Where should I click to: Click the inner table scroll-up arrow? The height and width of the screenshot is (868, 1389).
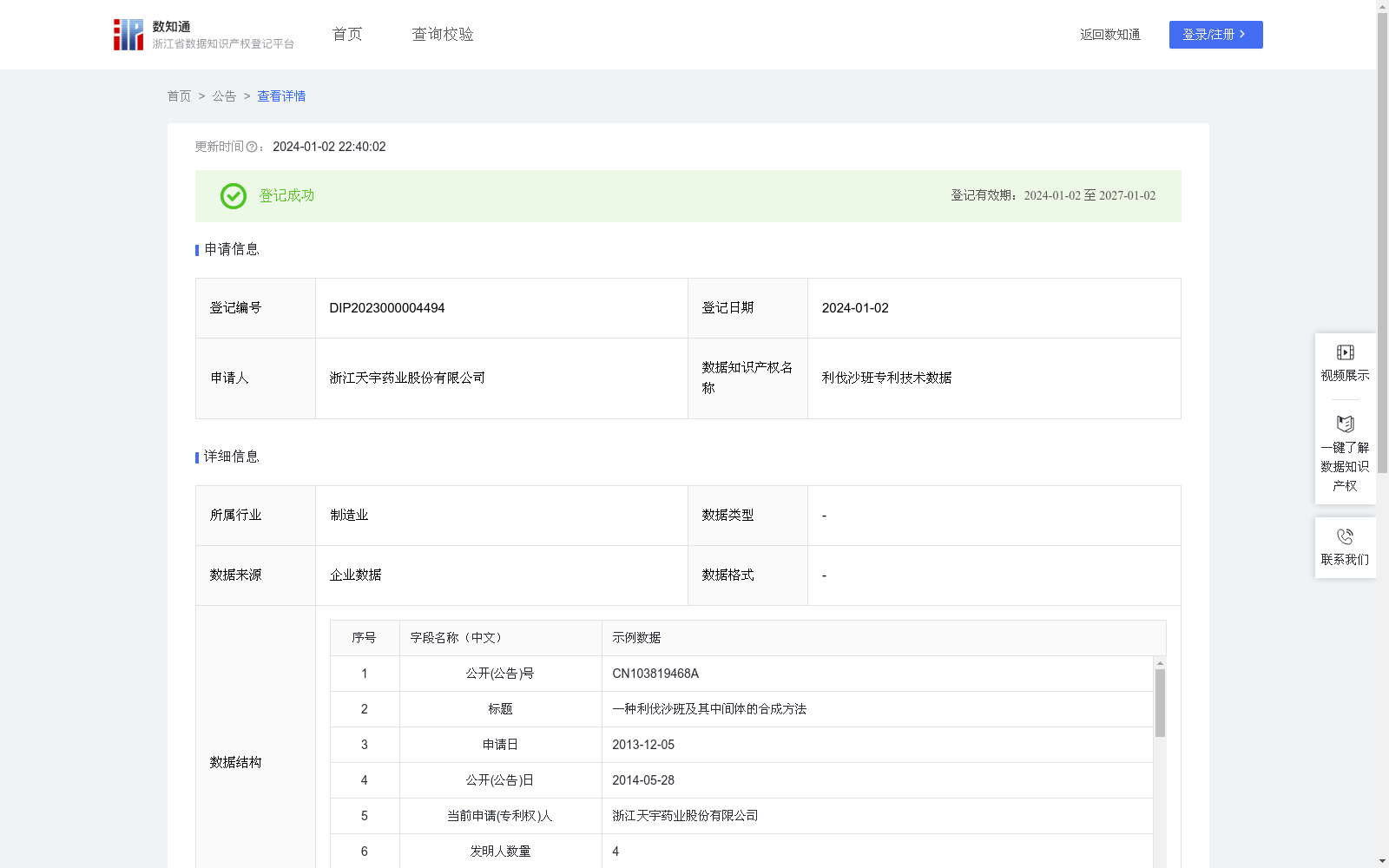(1160, 663)
